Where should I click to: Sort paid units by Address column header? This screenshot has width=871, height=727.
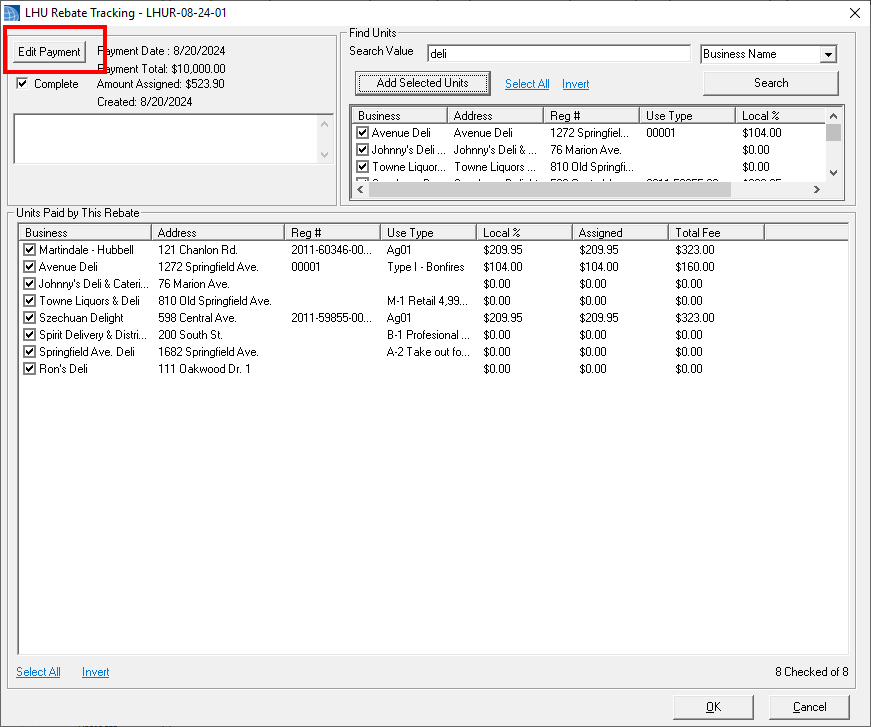coord(218,233)
